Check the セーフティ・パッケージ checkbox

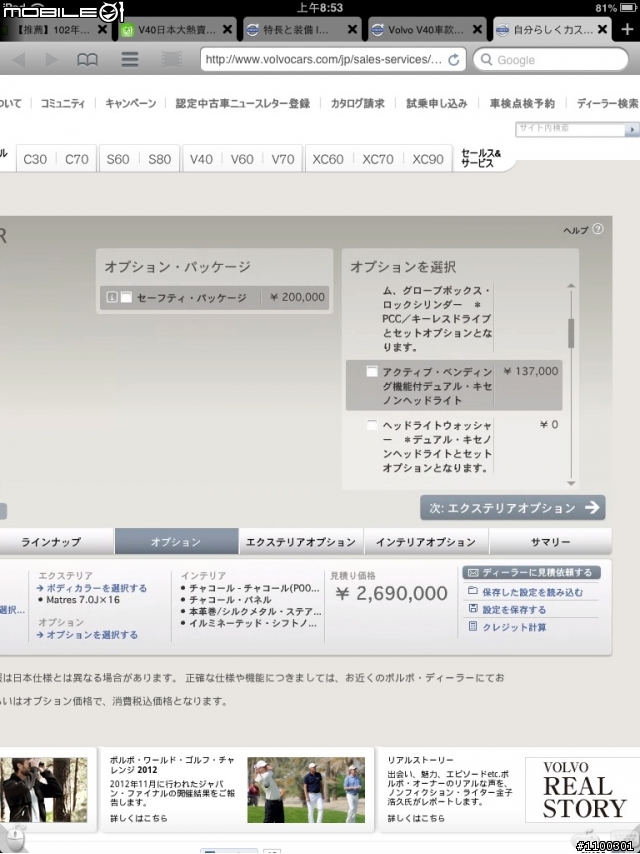pos(126,297)
